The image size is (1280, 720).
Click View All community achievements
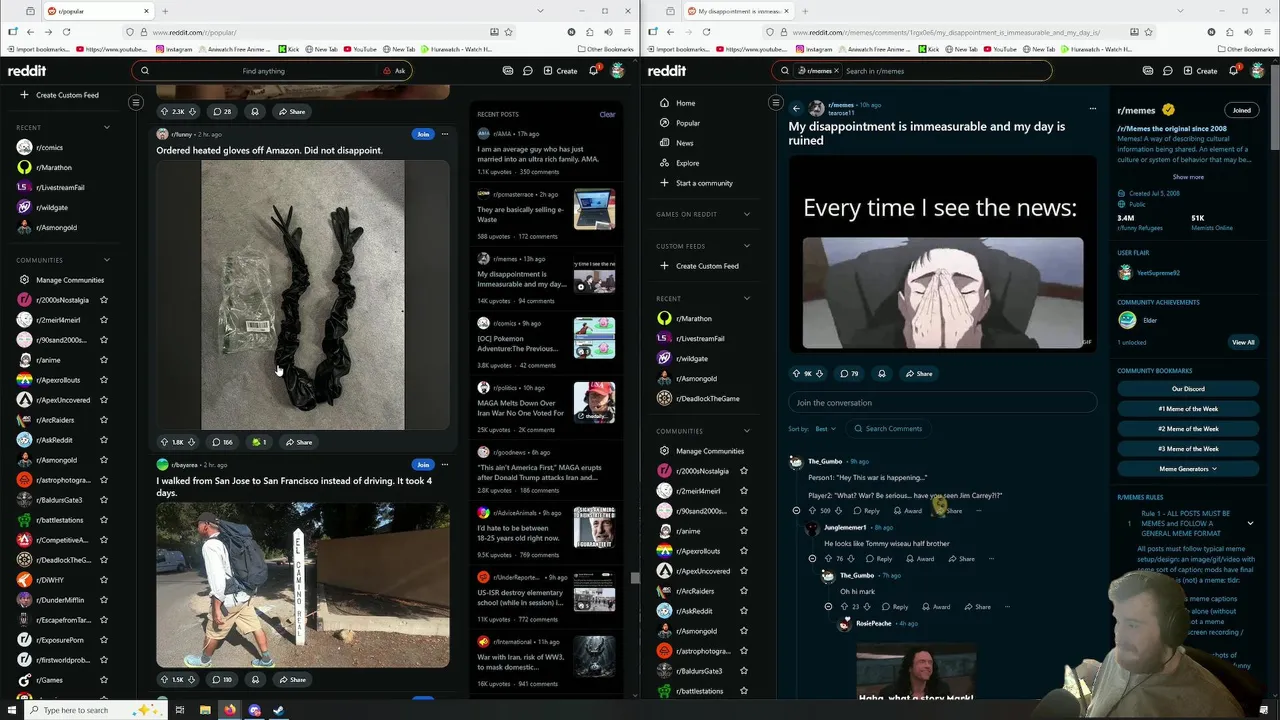[x=1243, y=342]
